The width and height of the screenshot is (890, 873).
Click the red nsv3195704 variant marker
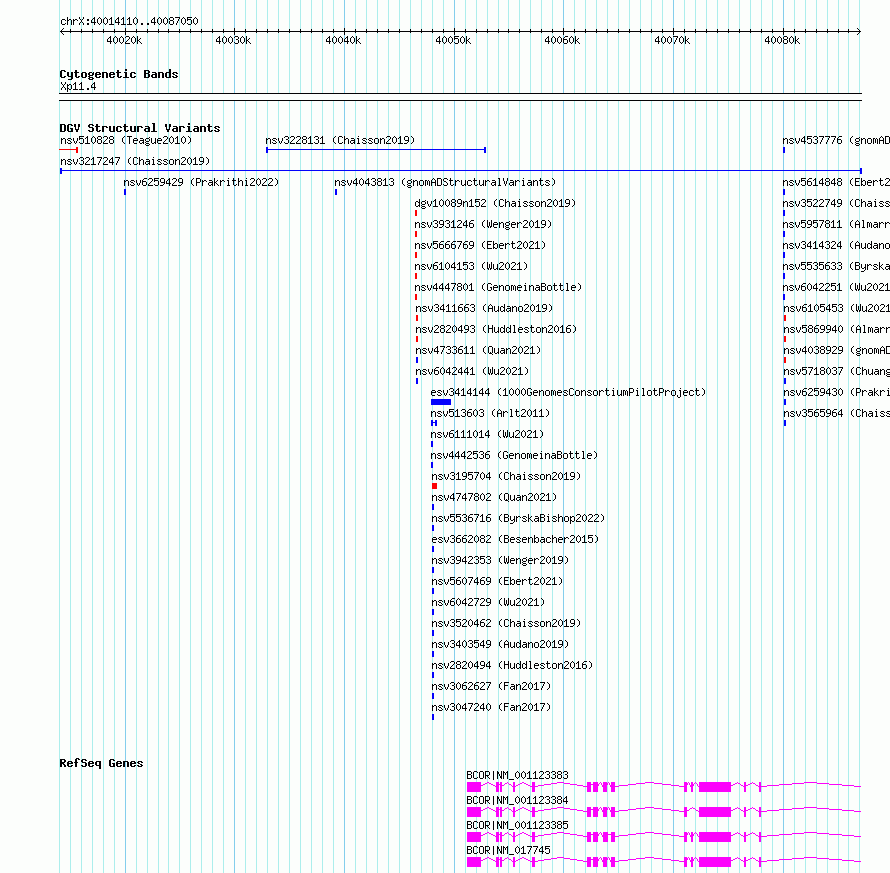tap(435, 486)
